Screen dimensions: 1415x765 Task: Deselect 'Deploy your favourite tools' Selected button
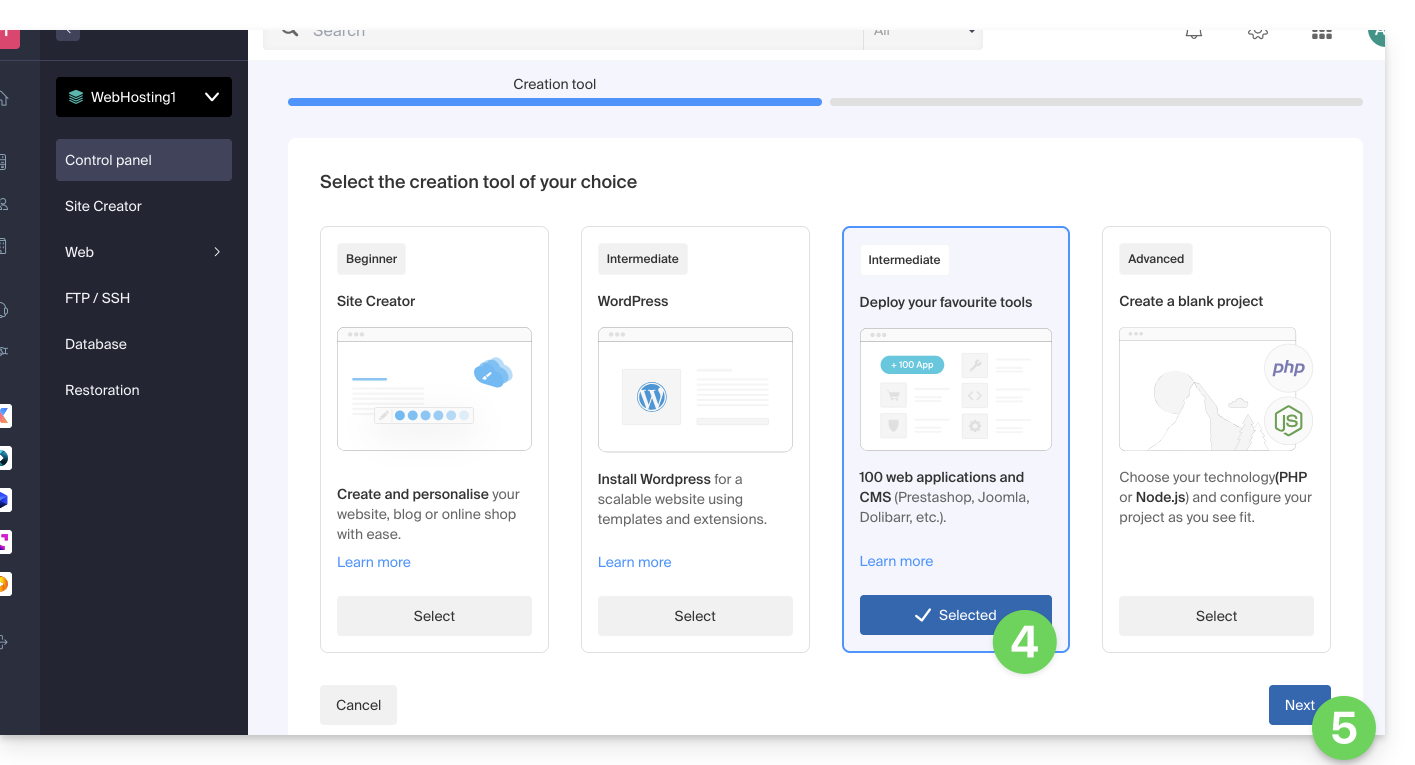(955, 615)
